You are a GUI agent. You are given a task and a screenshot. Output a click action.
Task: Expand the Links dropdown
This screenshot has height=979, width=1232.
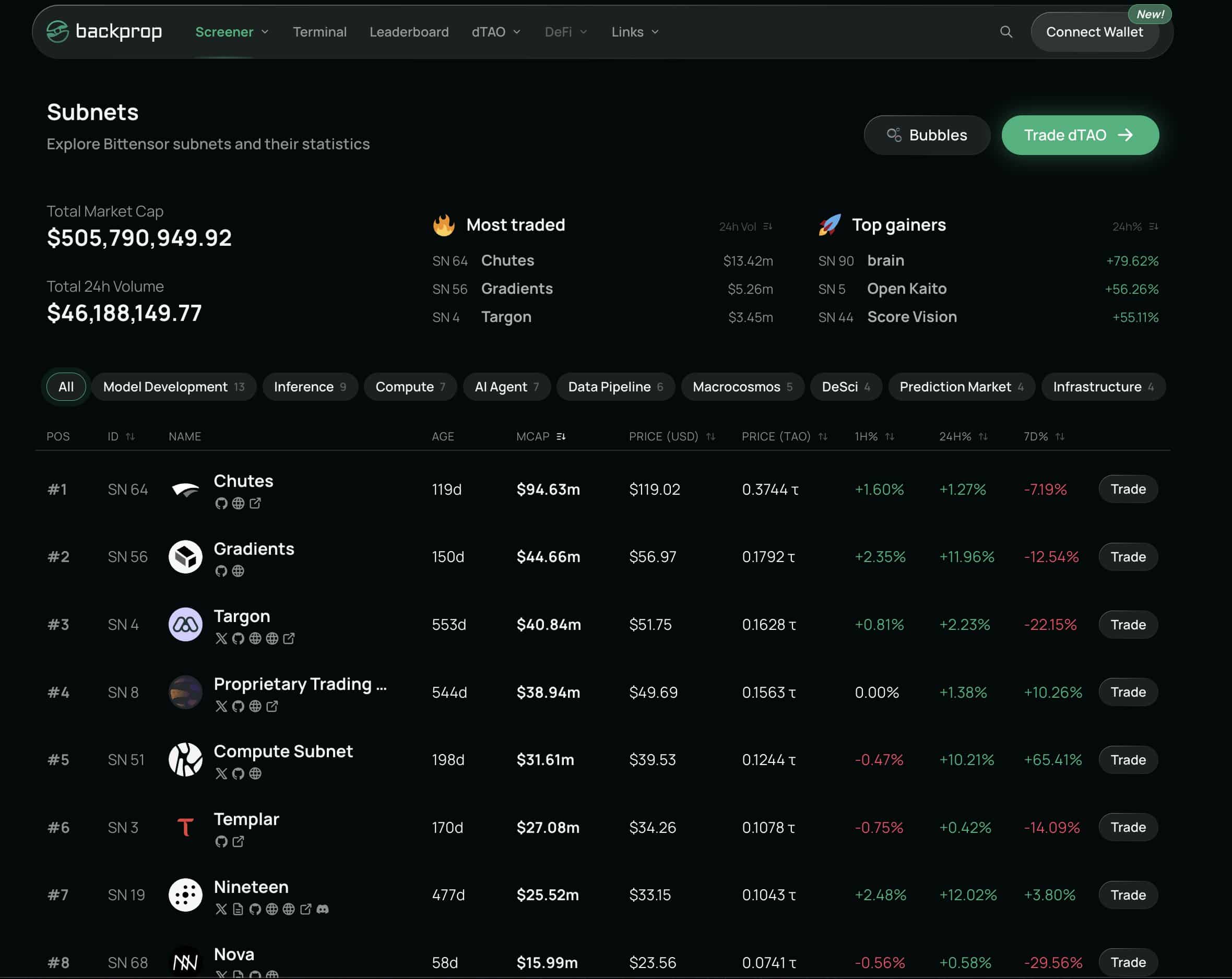click(635, 32)
